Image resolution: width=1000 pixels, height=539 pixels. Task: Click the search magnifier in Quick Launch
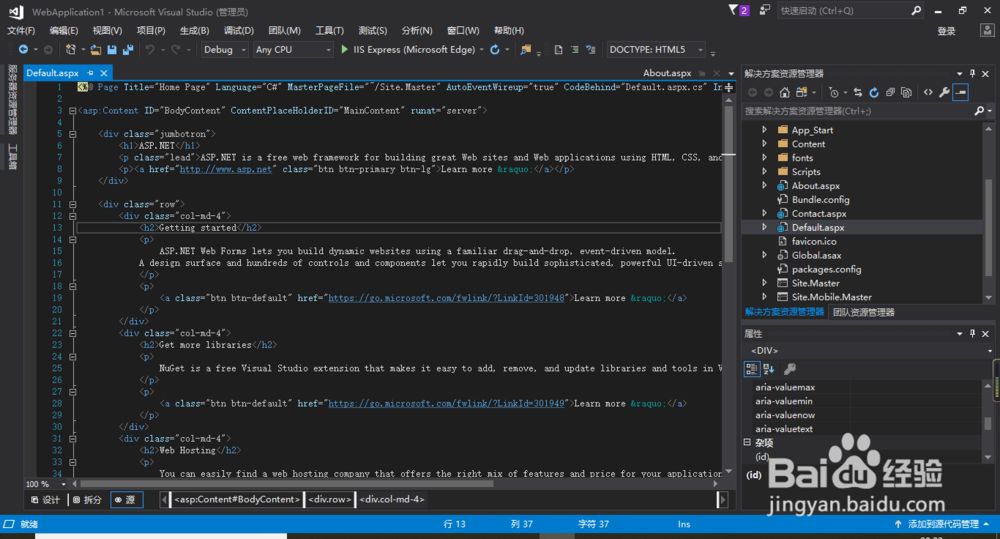point(916,10)
